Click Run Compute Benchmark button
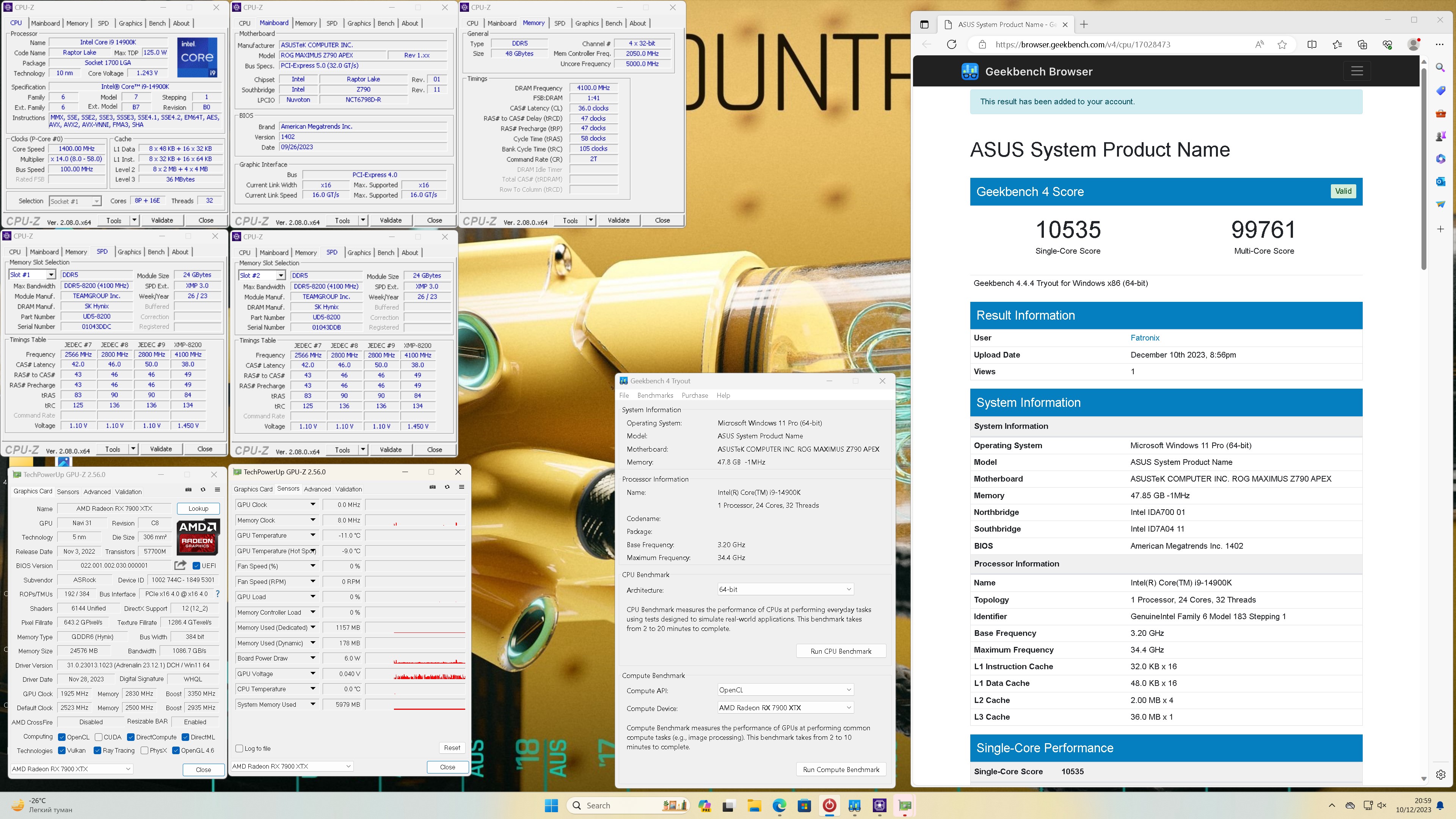The height and width of the screenshot is (819, 1456). tap(841, 769)
